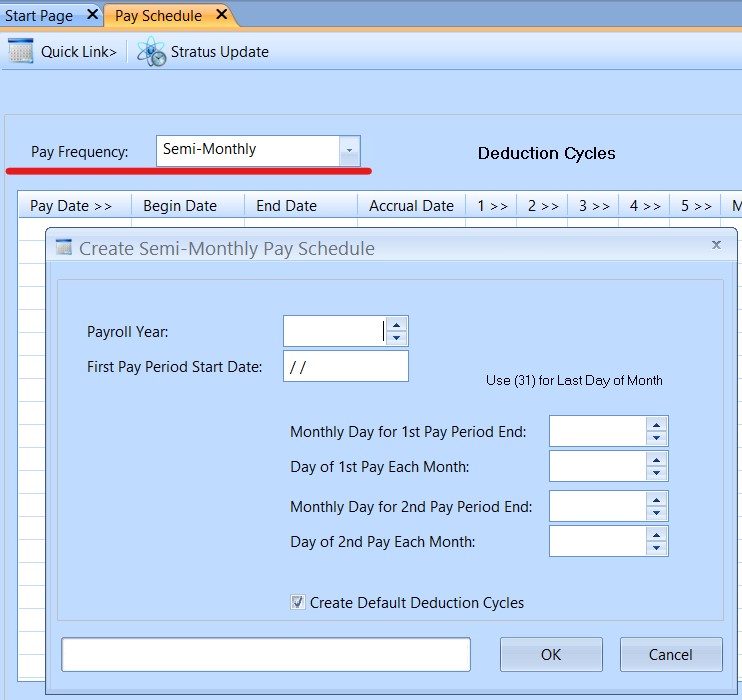Click deduction cycle 4 >> column header
Screen dimensions: 742x700
(645, 206)
